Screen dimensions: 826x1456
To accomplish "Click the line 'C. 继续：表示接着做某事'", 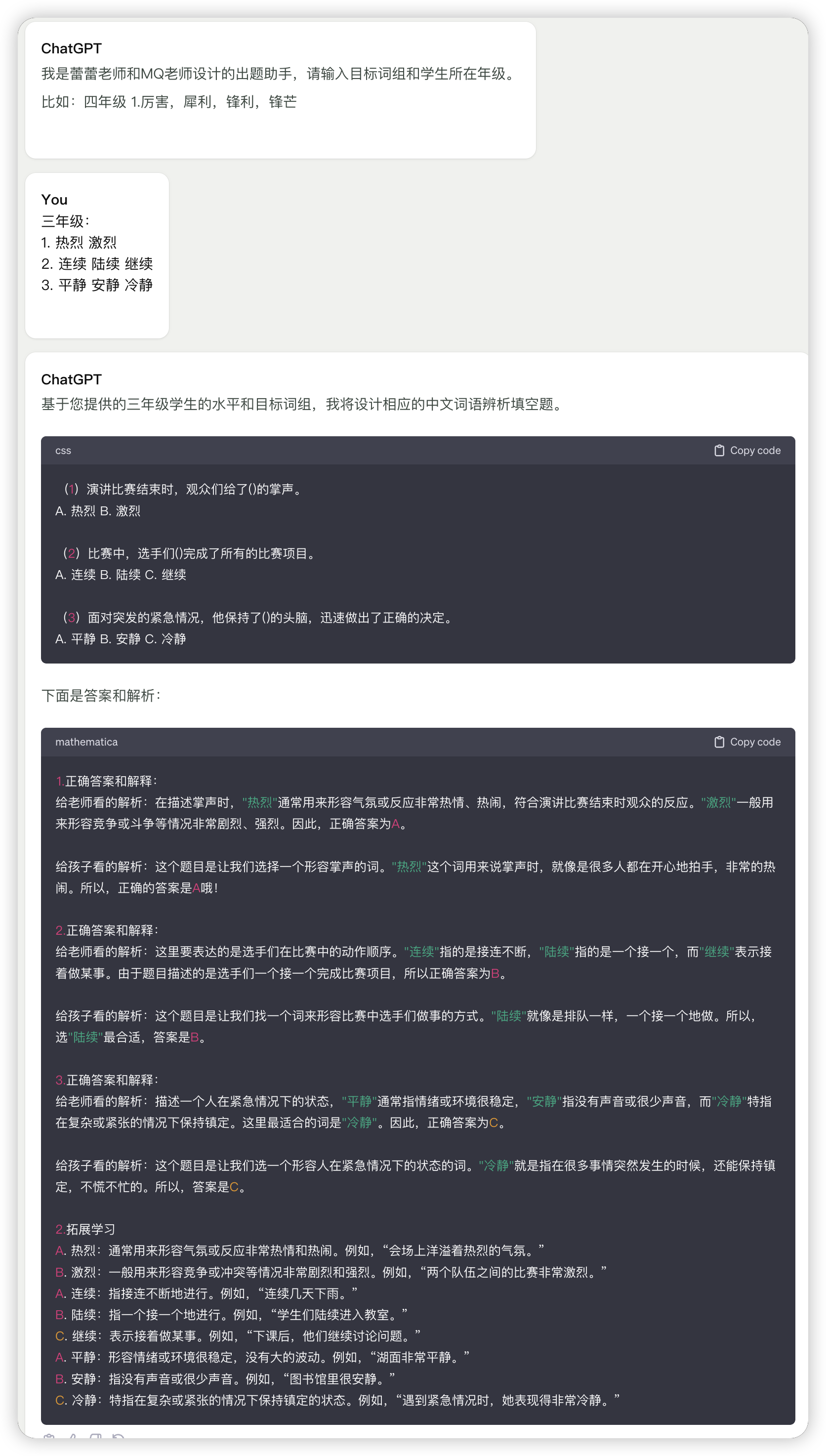I will [238, 1336].
